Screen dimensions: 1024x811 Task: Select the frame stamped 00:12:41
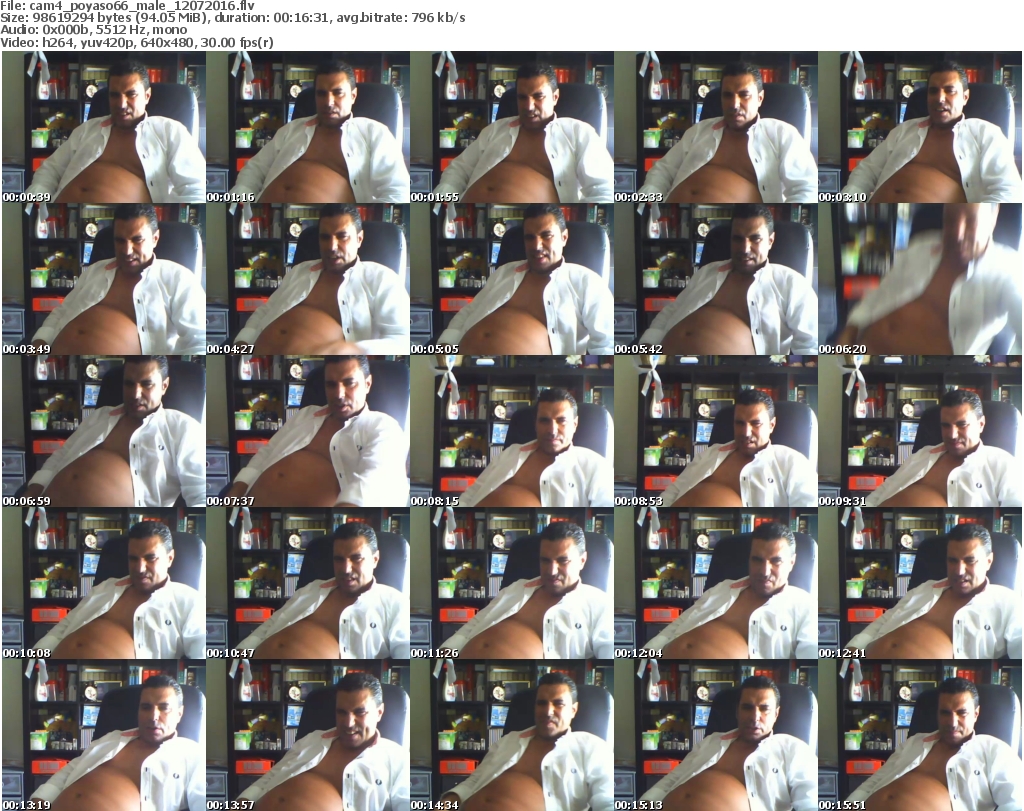pos(920,584)
